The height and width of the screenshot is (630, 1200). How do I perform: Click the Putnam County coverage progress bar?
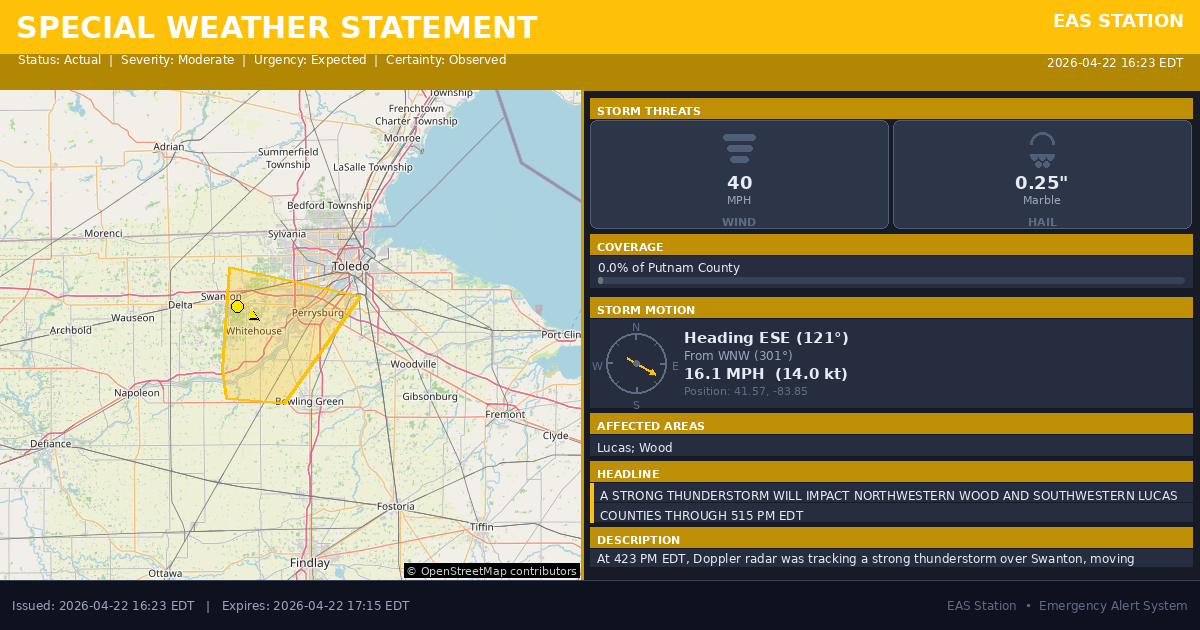click(890, 281)
